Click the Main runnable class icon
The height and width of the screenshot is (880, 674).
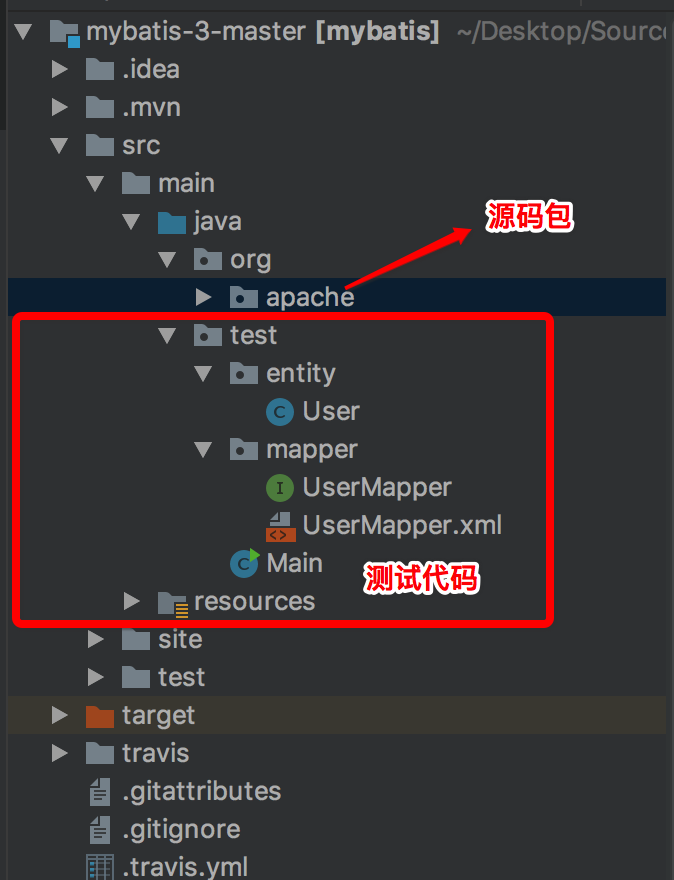coord(245,563)
